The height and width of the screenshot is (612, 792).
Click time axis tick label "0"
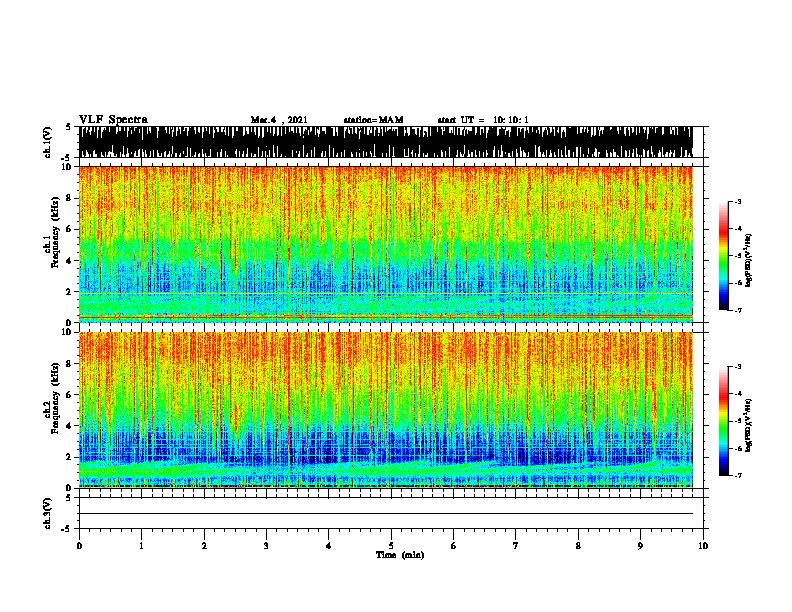tap(79, 546)
